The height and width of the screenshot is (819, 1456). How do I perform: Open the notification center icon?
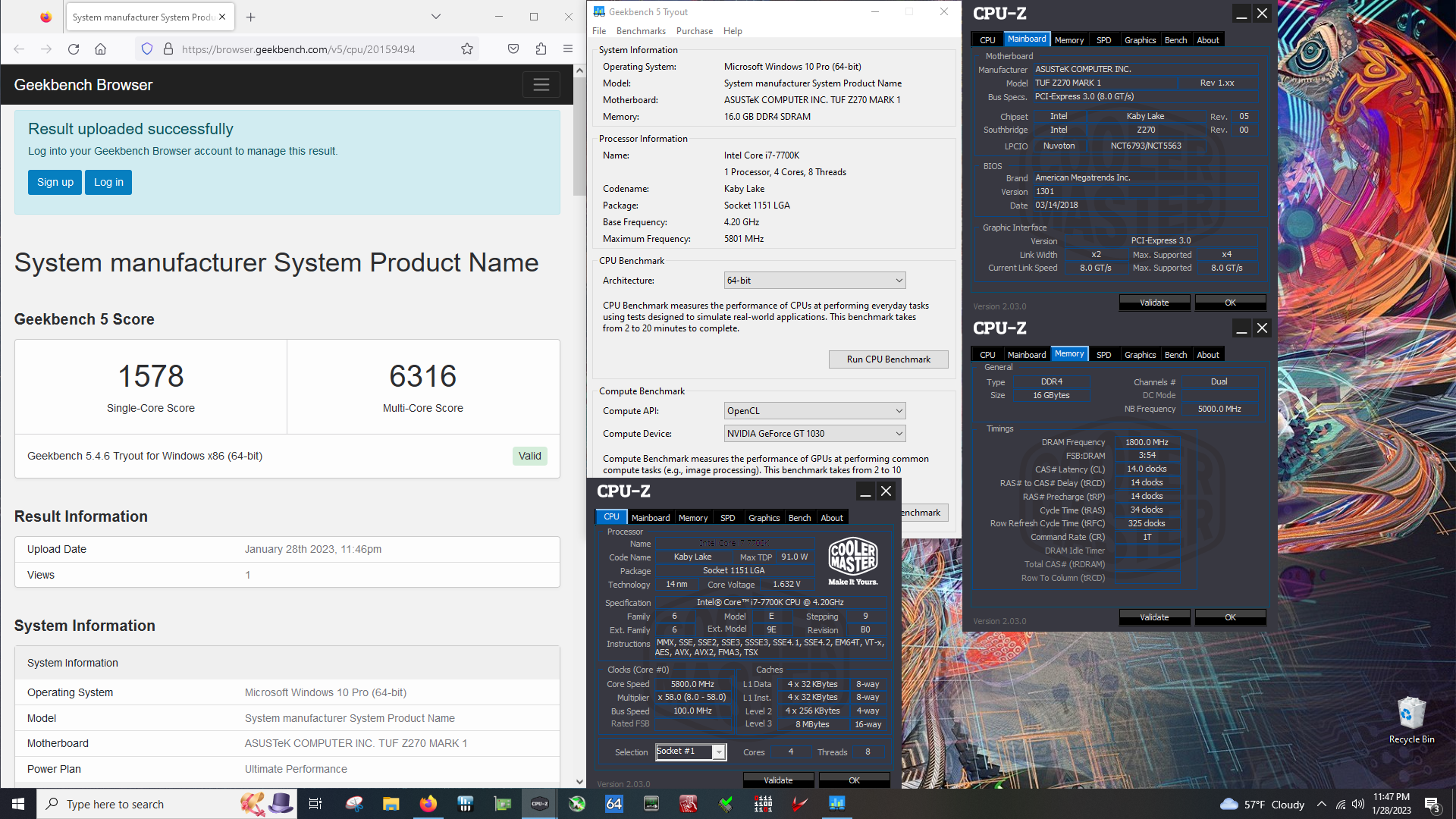[x=1432, y=805]
